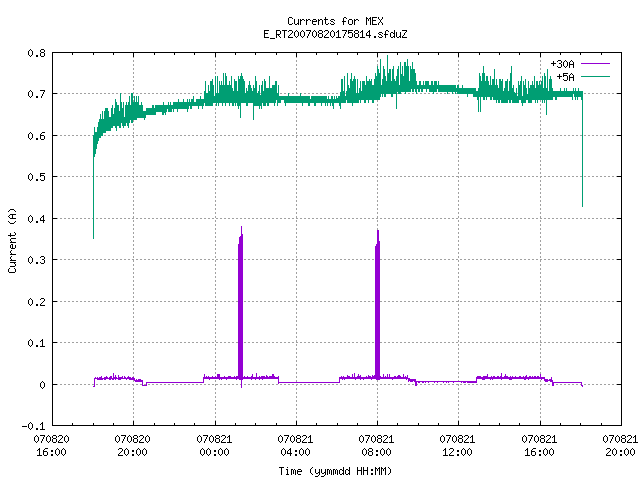The height and width of the screenshot is (480, 640).
Task: Click the 070821 08:00 time tick label
Action: click(x=376, y=445)
